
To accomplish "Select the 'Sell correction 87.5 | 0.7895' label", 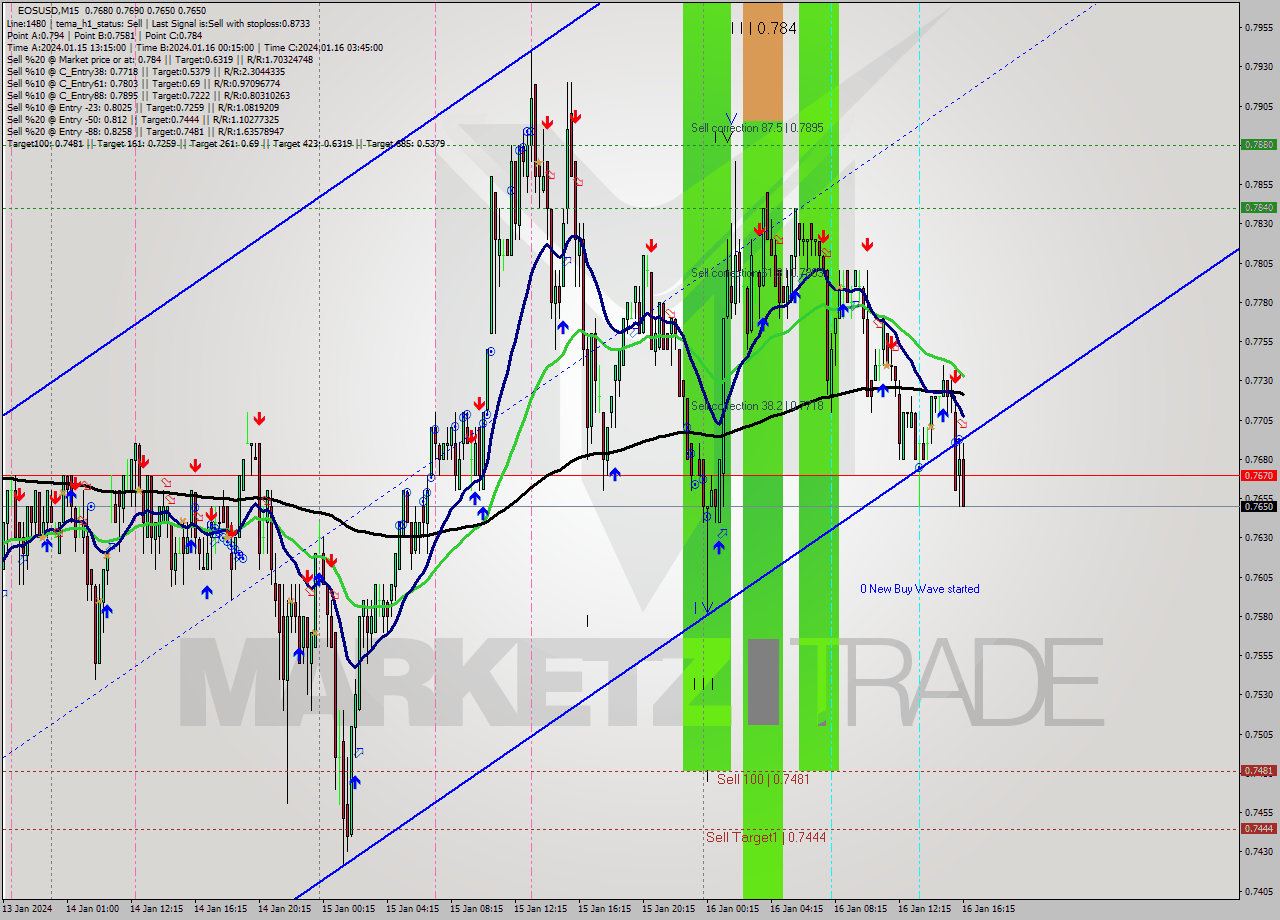I will pyautogui.click(x=757, y=128).
